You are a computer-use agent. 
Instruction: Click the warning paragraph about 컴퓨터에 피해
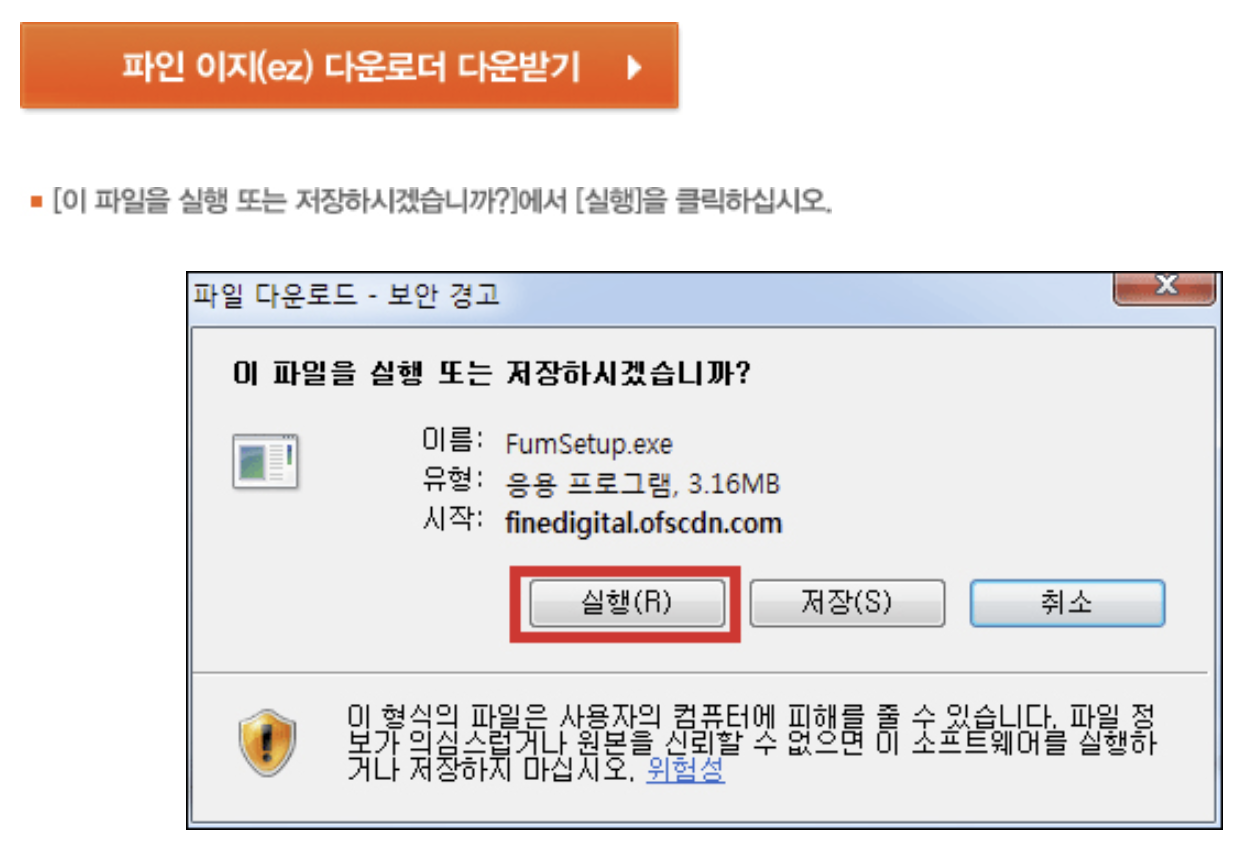click(751, 743)
